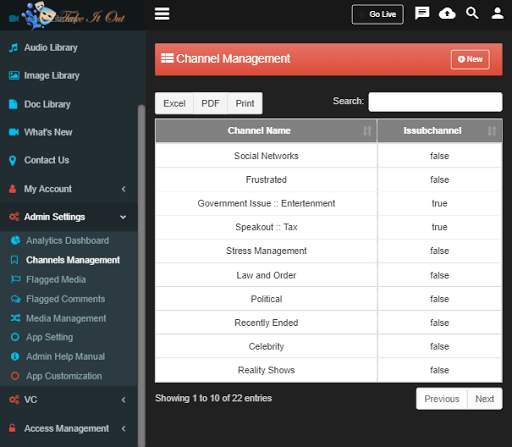
Task: Focus the table Search field
Action: pos(435,102)
